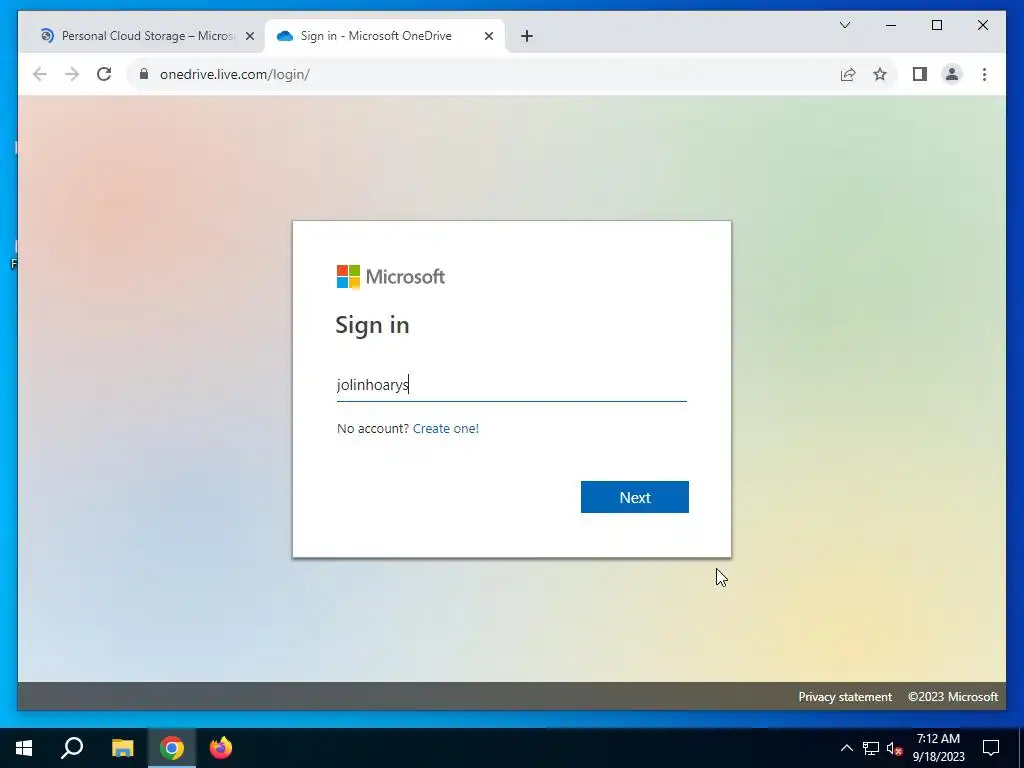The height and width of the screenshot is (768, 1024).
Task: Close the Chrome window
Action: (982, 25)
